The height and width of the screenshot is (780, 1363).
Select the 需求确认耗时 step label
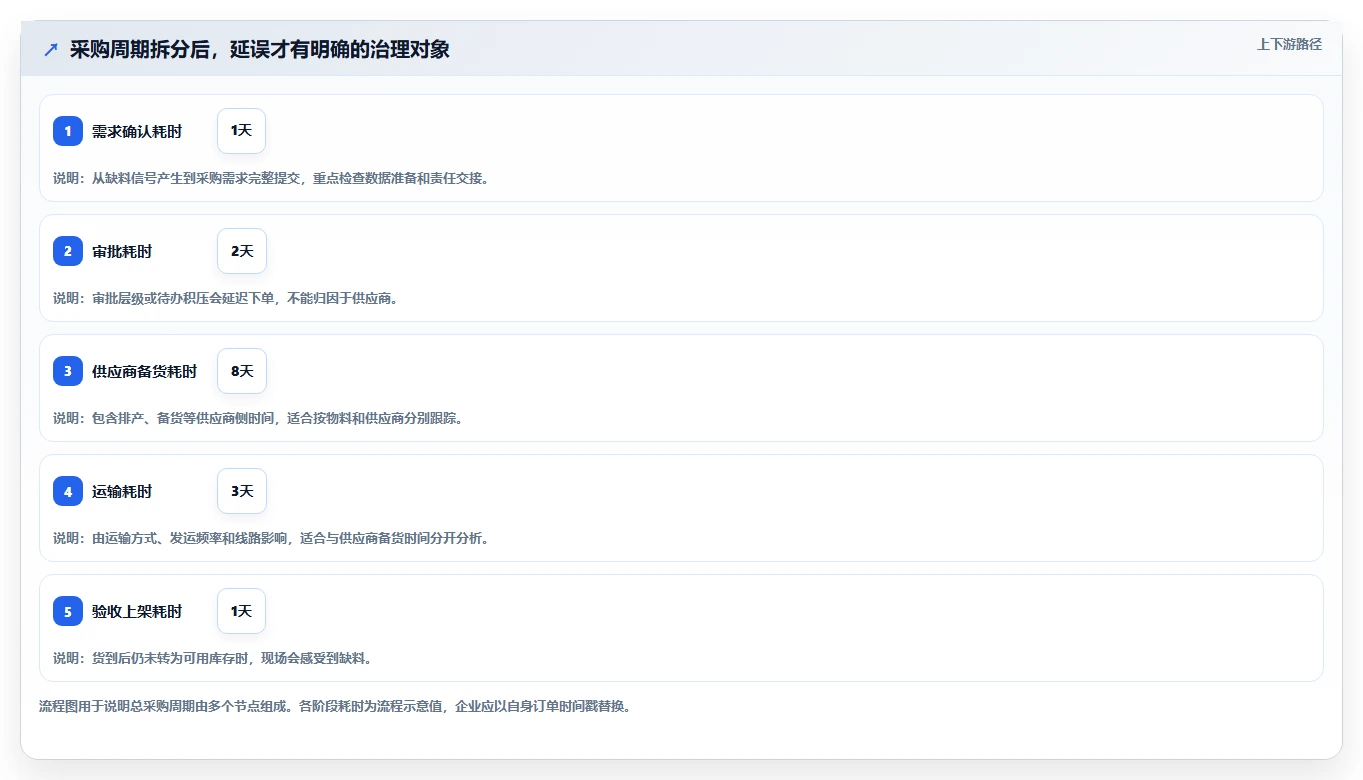137,131
